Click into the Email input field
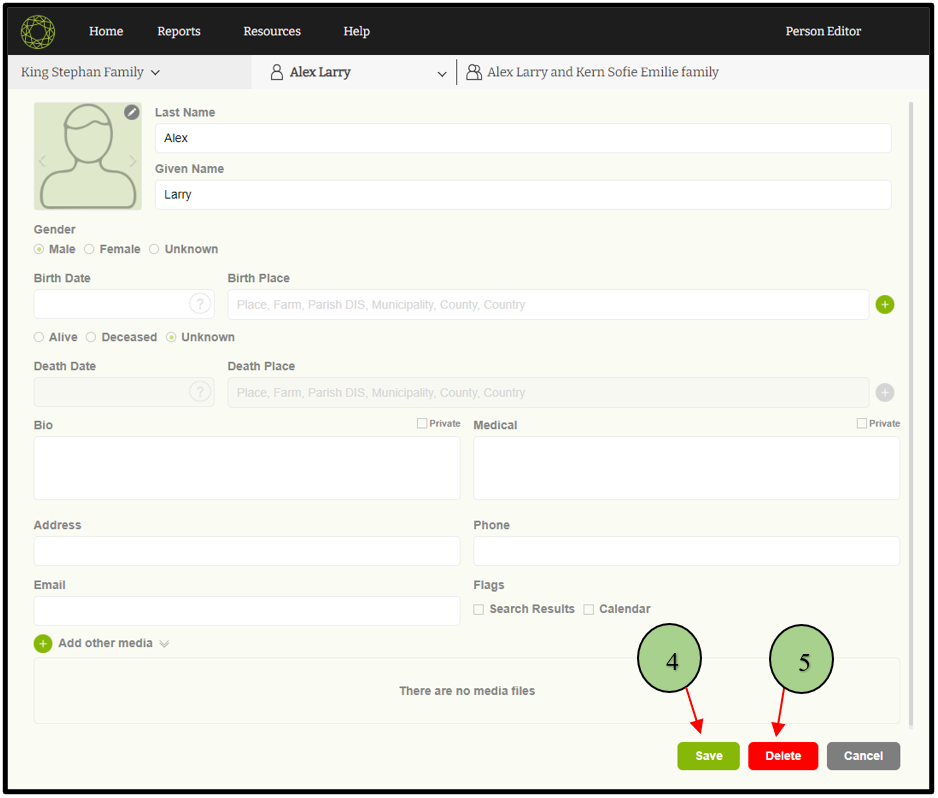This screenshot has height=798, width=938. click(x=246, y=611)
